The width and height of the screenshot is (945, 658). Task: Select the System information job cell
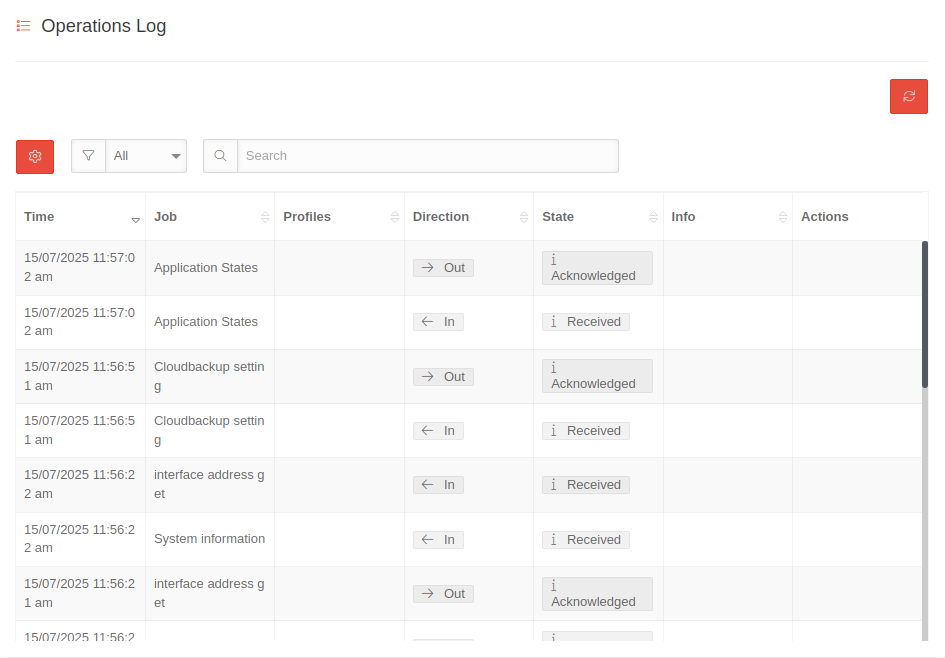(x=209, y=539)
